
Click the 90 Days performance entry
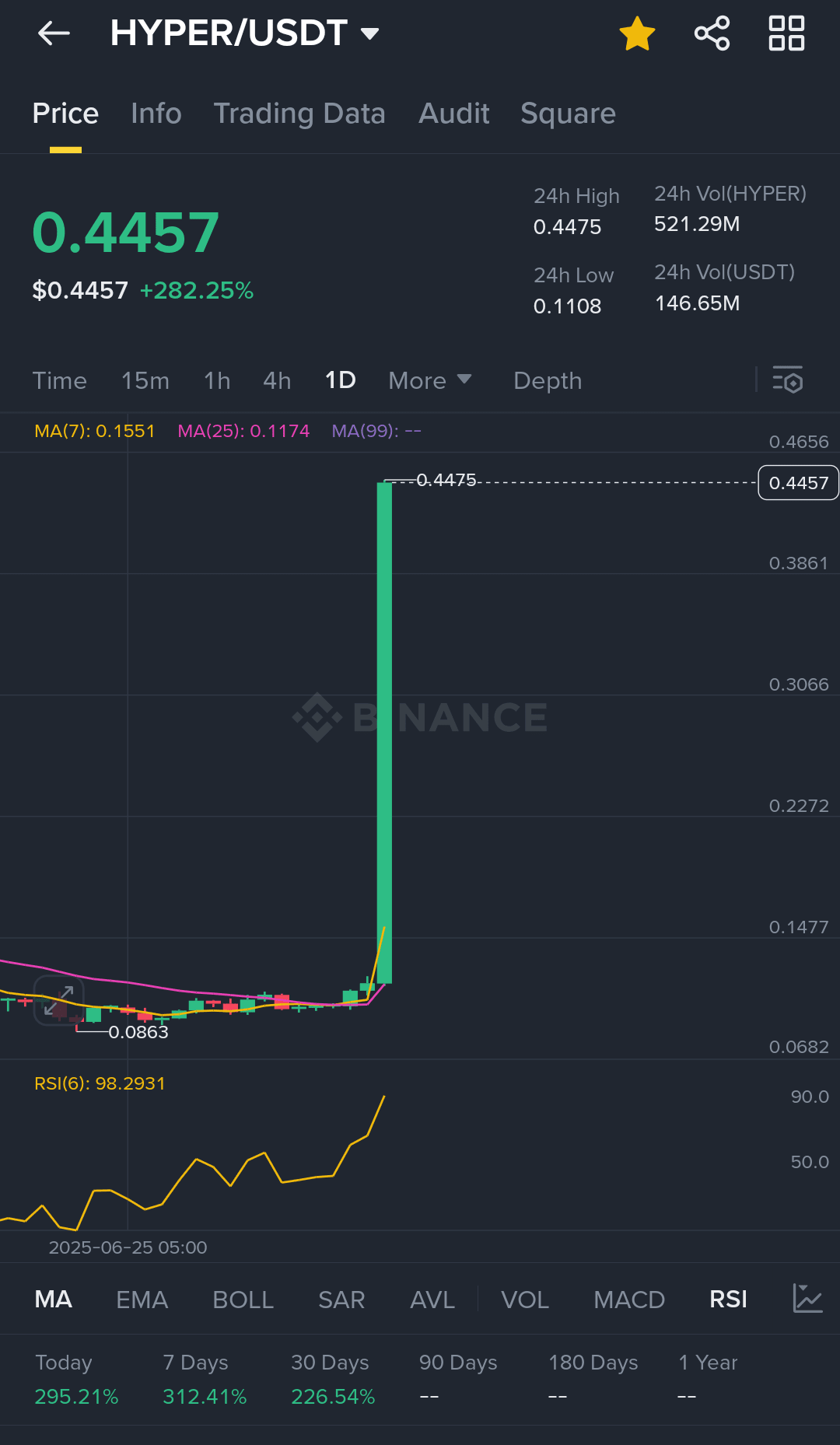[x=458, y=1380]
